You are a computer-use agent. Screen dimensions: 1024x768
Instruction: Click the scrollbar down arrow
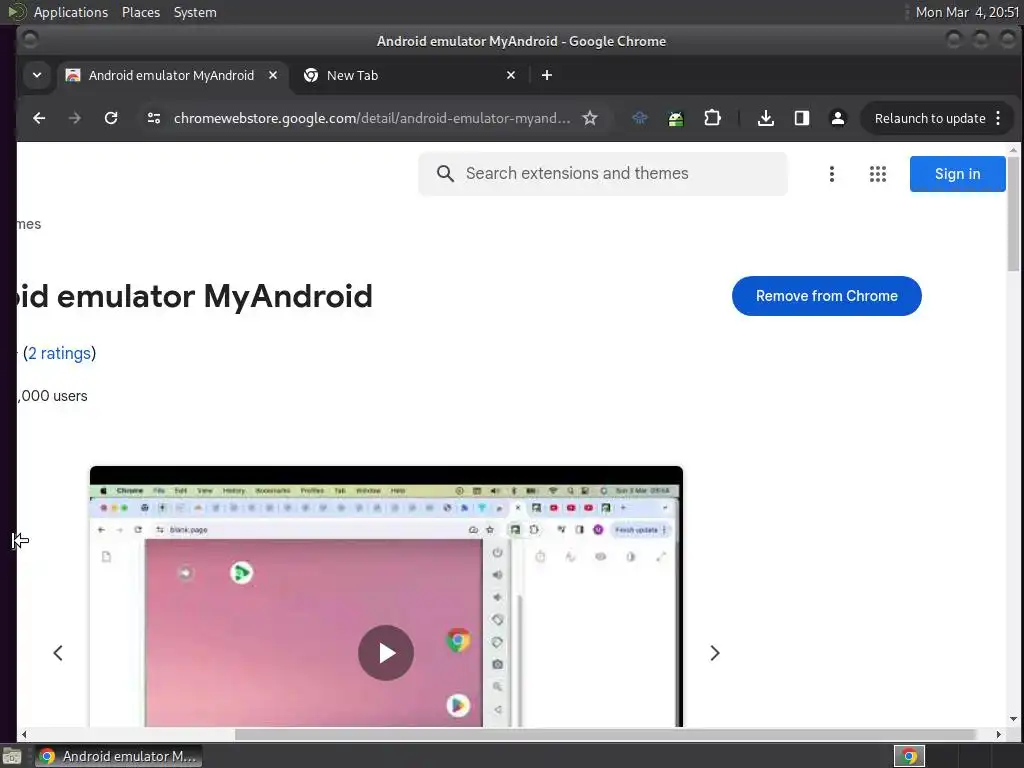(x=1013, y=719)
